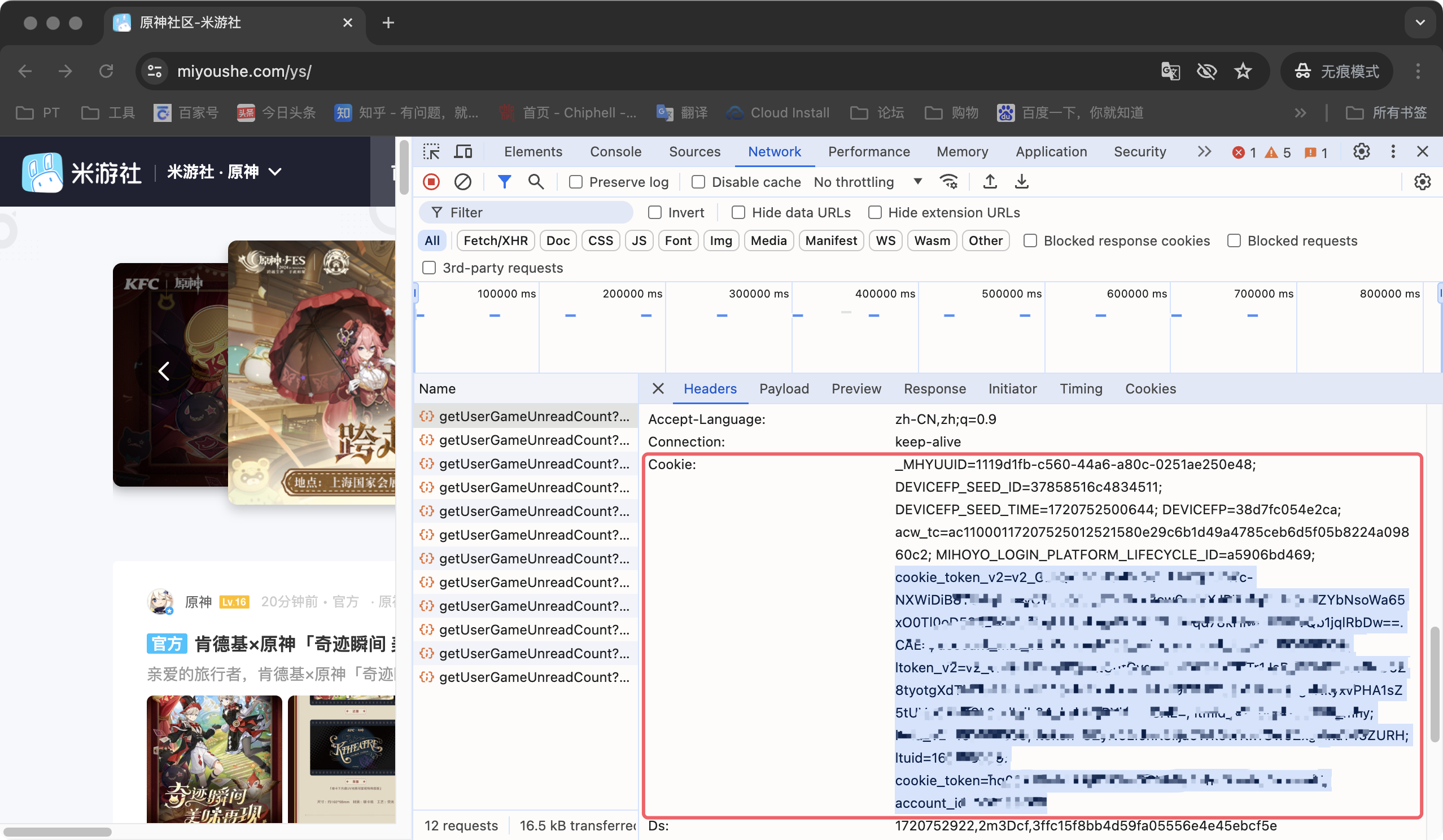Open the 论坛 bookmark folder
The image size is (1443, 840).
point(877,113)
